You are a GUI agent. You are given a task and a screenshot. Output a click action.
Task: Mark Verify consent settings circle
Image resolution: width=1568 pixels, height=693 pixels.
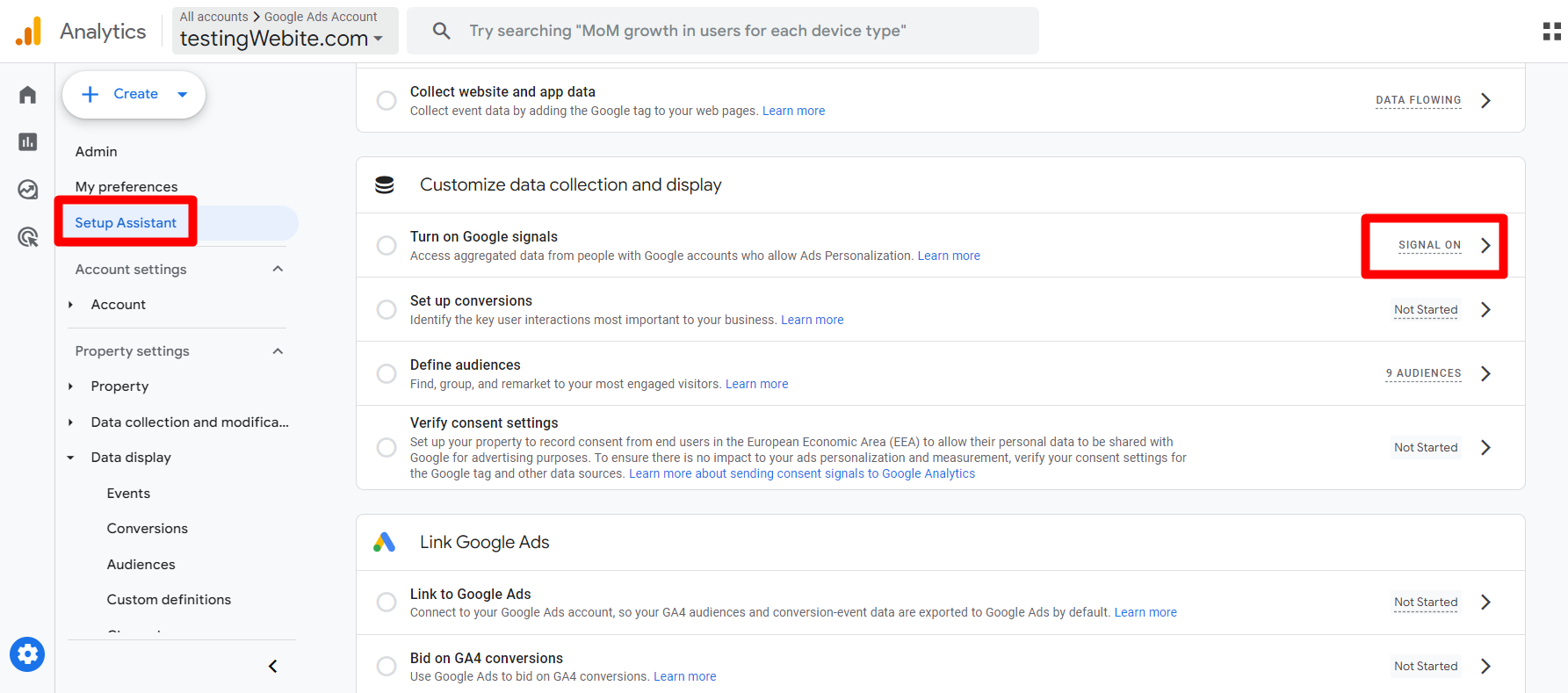tap(387, 447)
